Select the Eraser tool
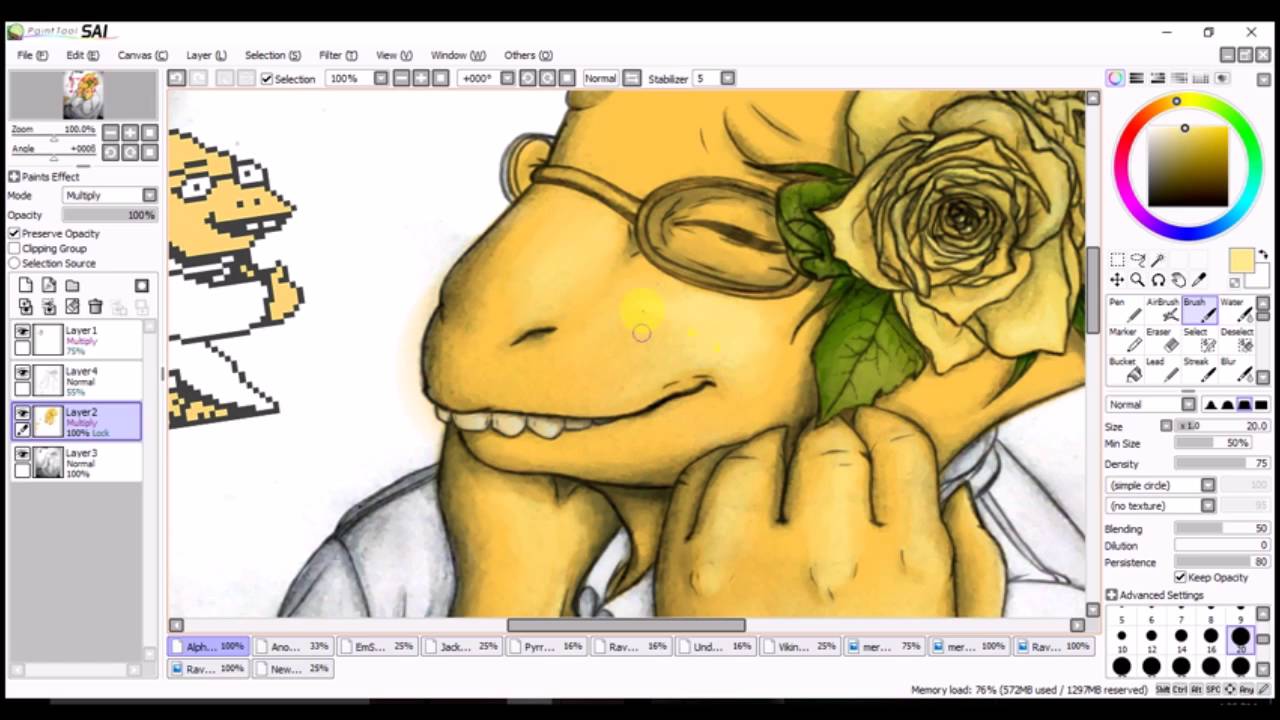 [x=1162, y=340]
